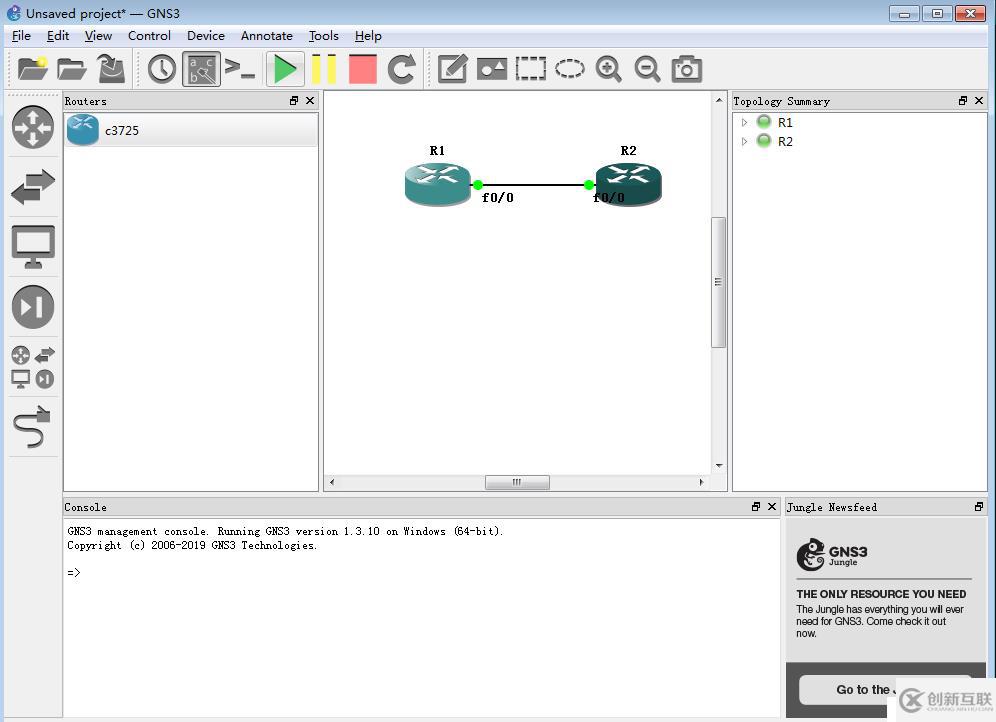Start all devices with green play button
996x722 pixels.
click(285, 69)
